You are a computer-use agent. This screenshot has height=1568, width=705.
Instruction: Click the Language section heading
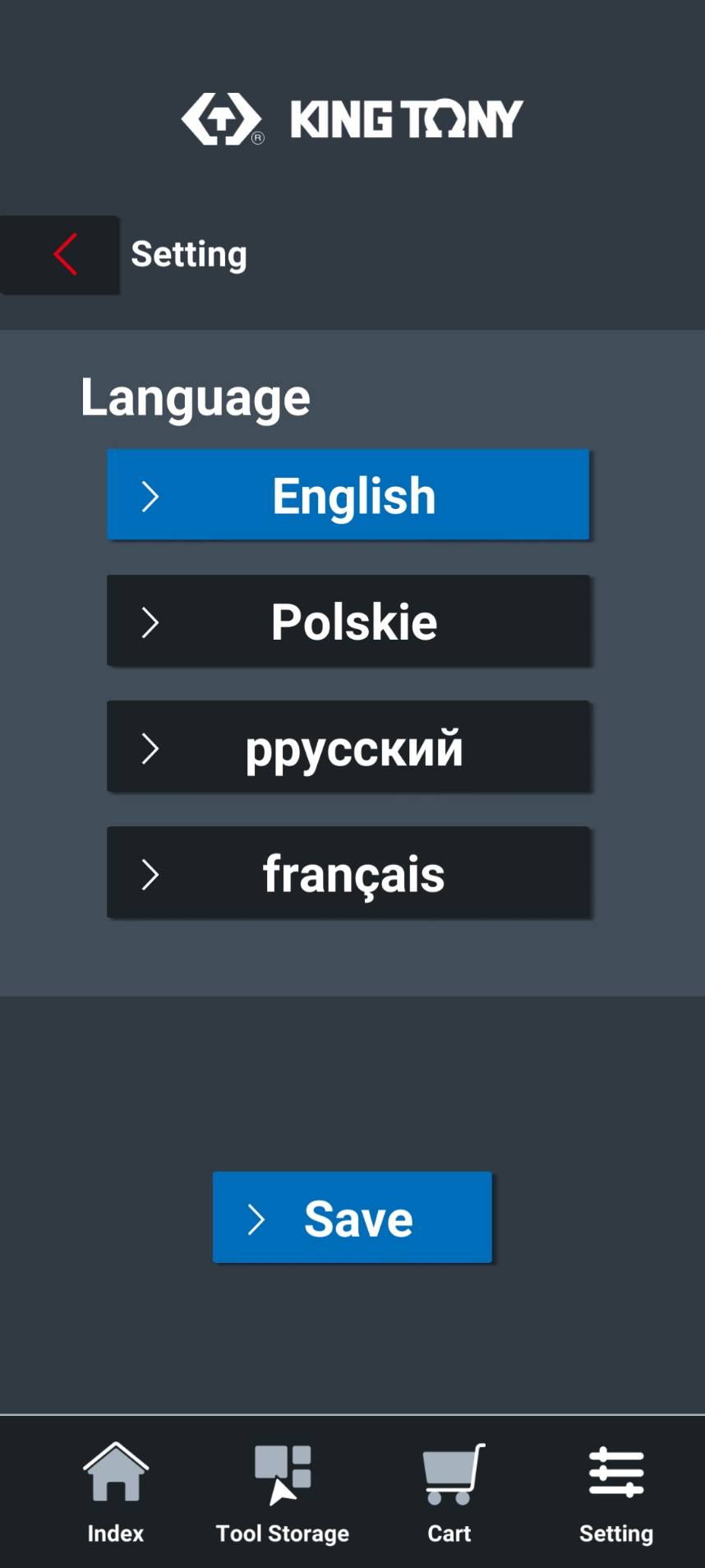coord(196,398)
